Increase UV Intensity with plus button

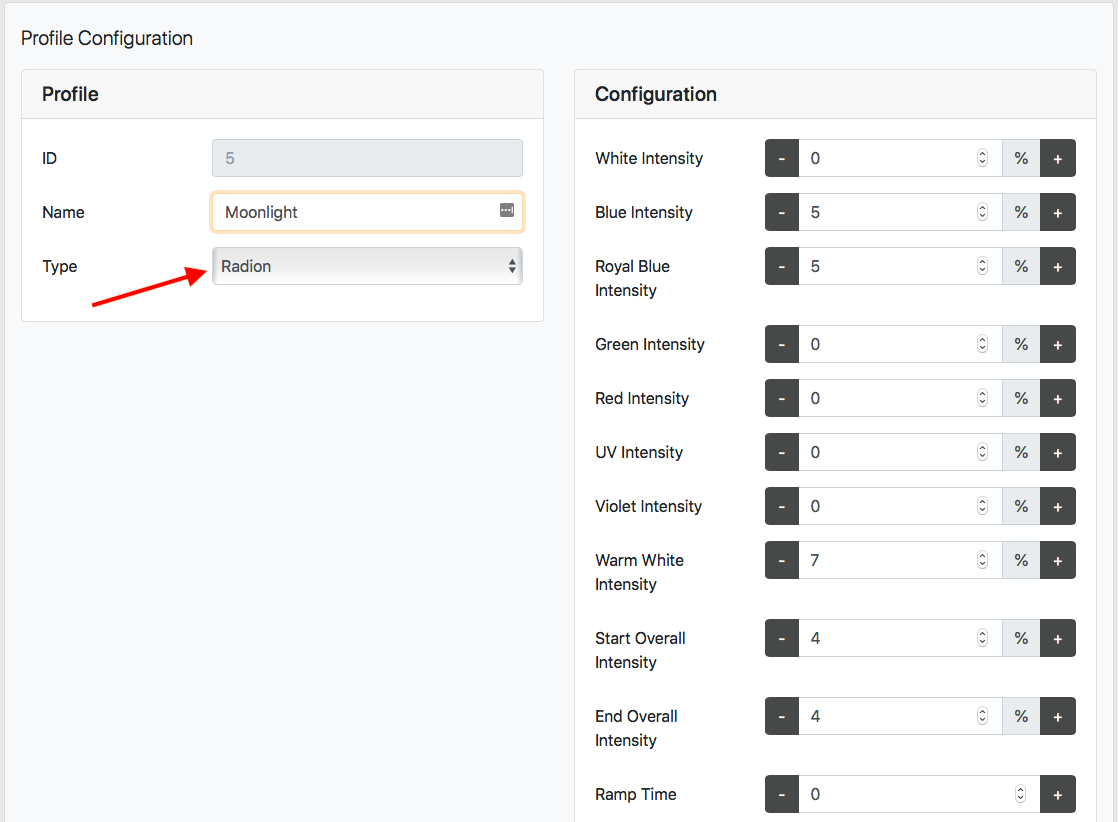pos(1057,453)
